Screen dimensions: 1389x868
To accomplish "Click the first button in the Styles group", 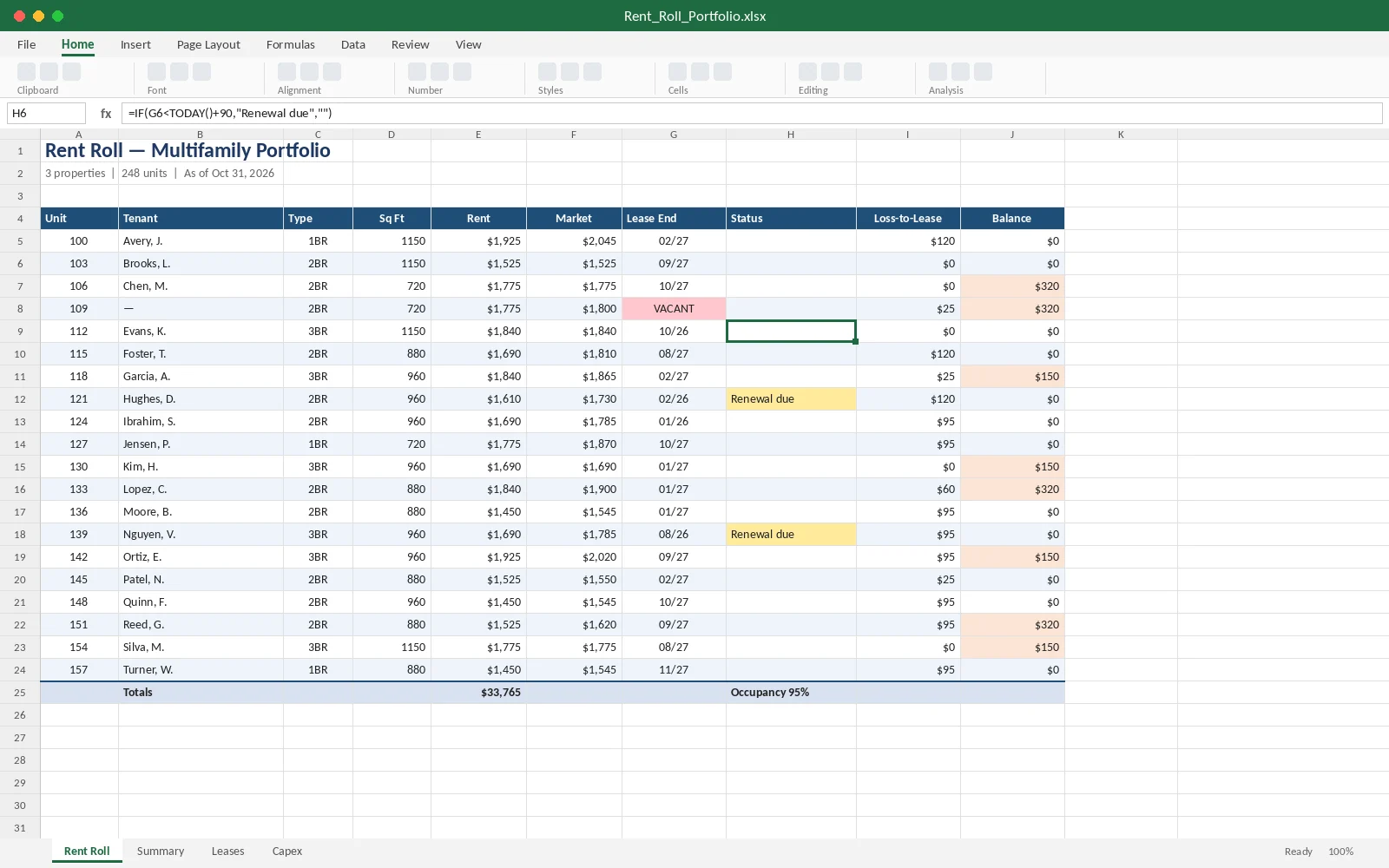I will pos(548,72).
